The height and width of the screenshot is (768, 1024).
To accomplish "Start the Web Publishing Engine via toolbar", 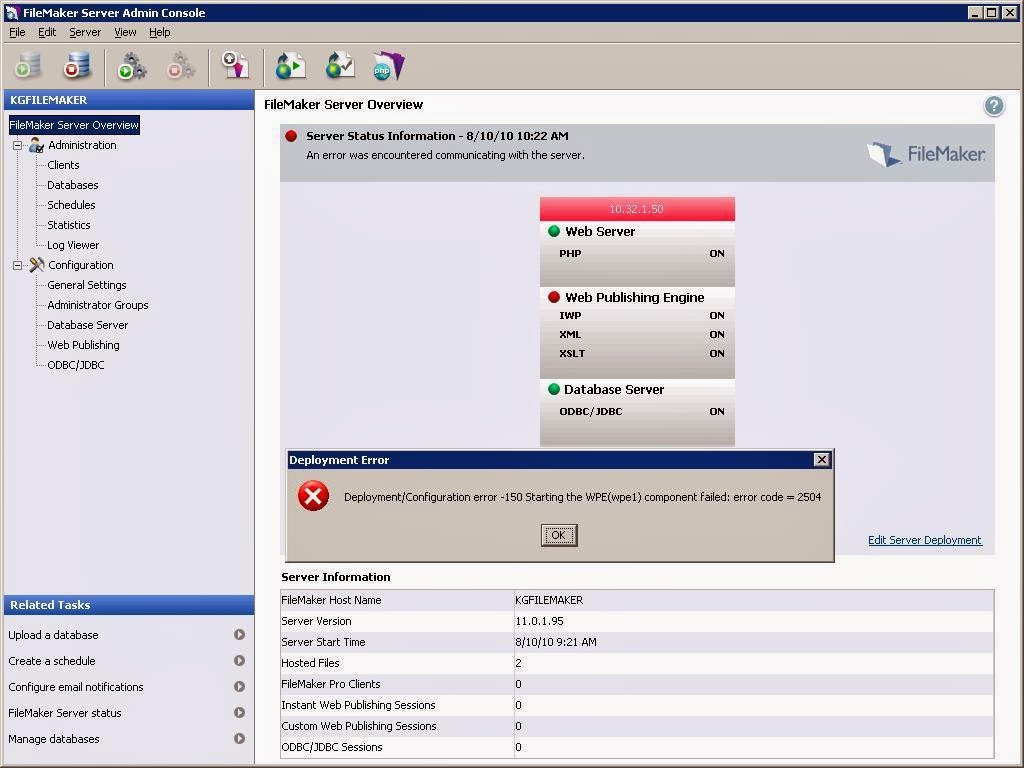I will [131, 66].
